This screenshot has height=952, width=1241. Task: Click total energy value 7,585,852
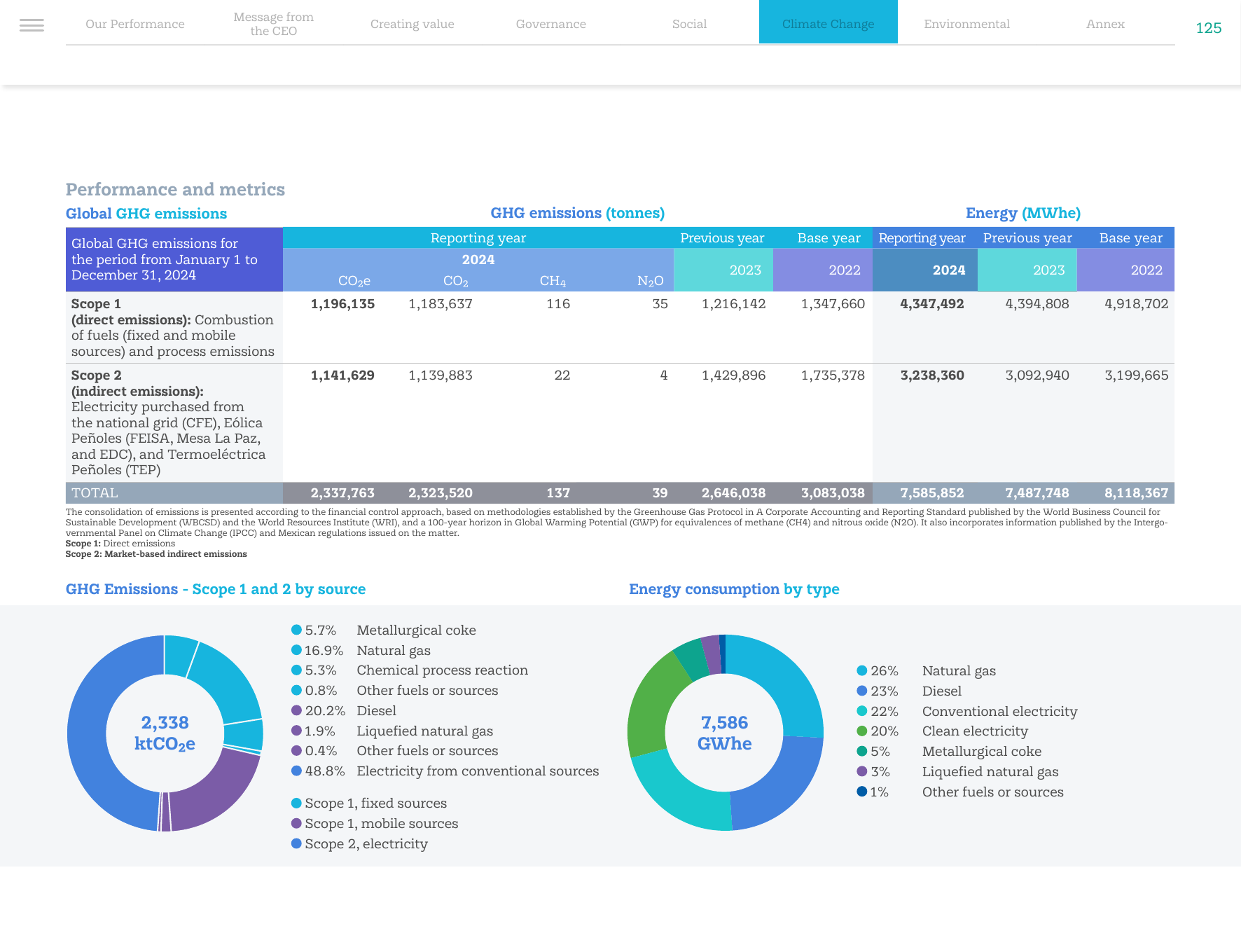[x=932, y=493]
